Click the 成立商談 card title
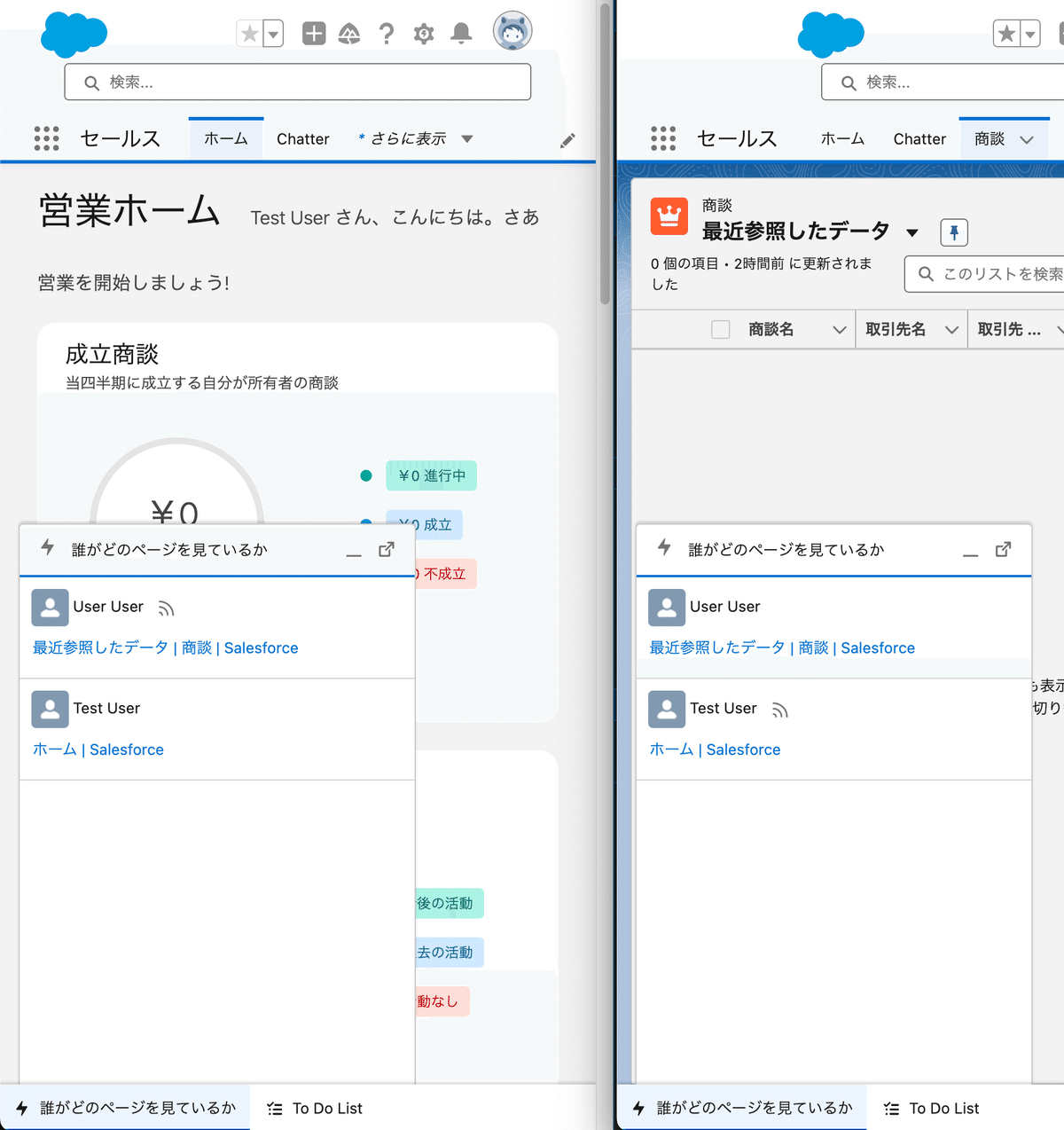1064x1130 pixels. coord(112,355)
